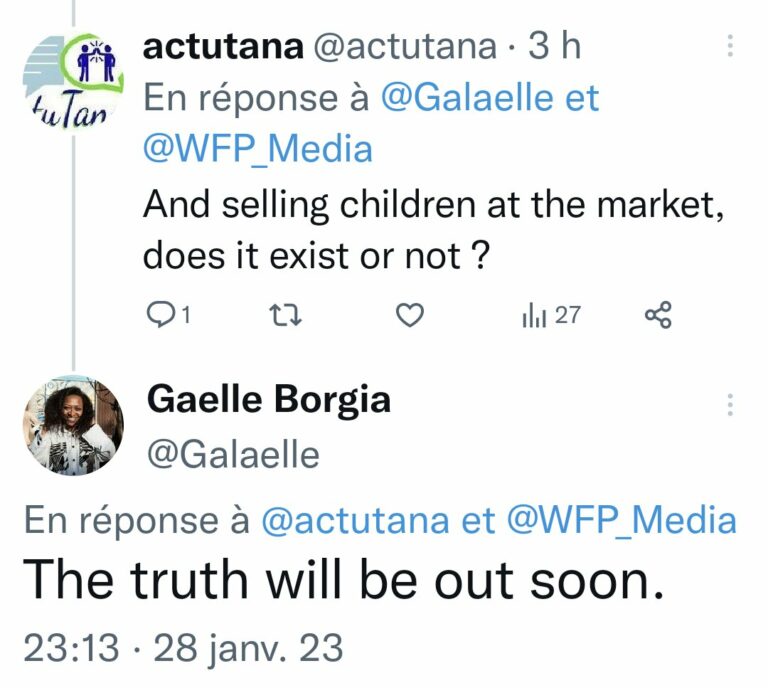Open the @actutana mention in Gaelle's reply
This screenshot has width=768, height=688.
pyautogui.click(x=355, y=520)
